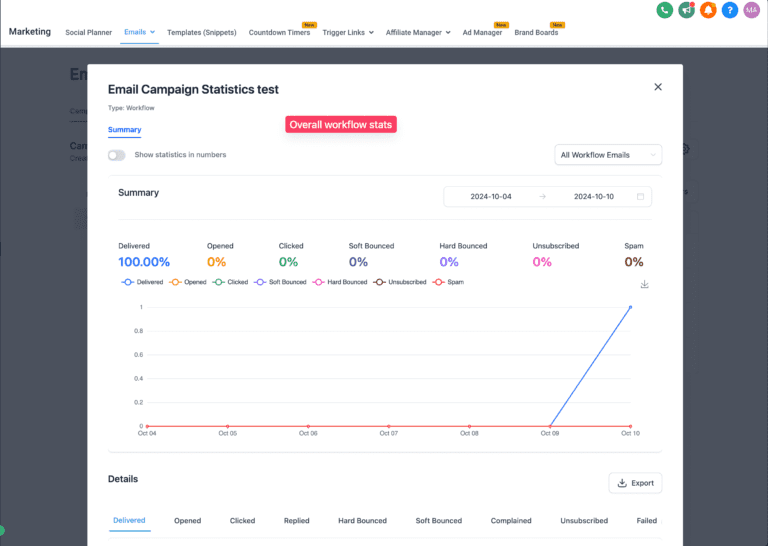Switch to the Replied details tab
Screen dimensions: 768x546
296,521
